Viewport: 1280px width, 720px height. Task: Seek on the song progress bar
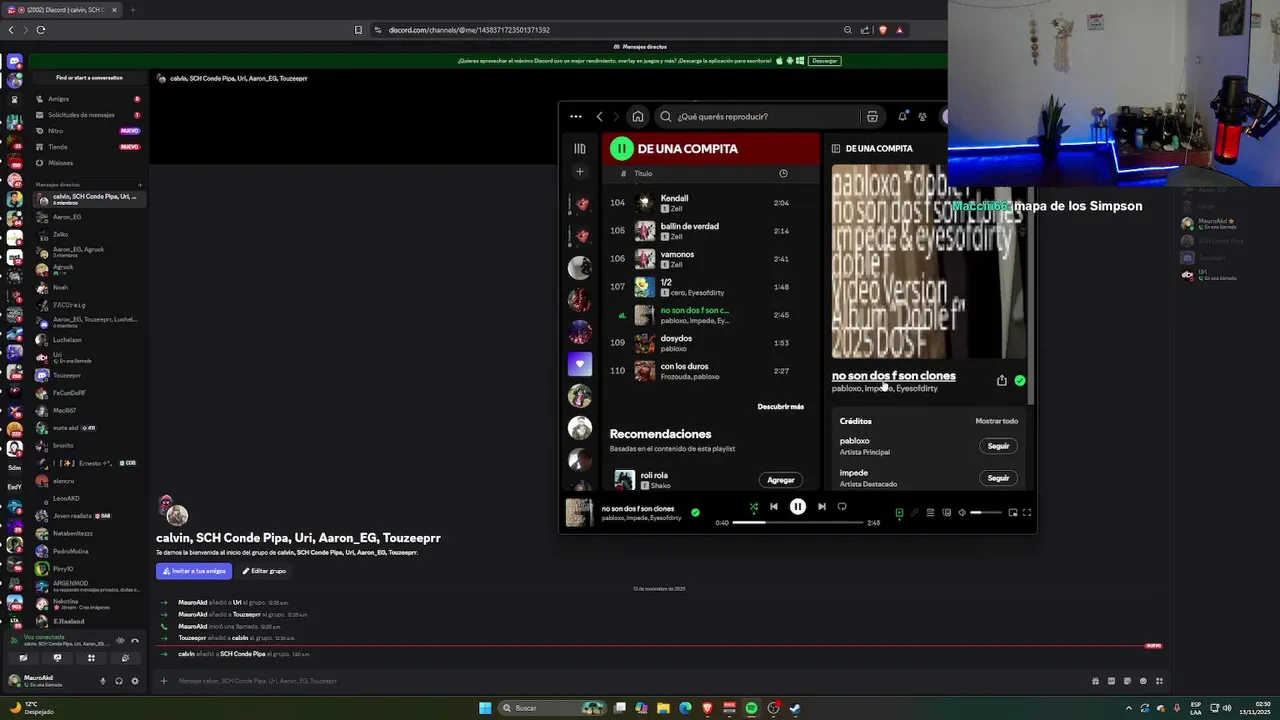(797, 523)
